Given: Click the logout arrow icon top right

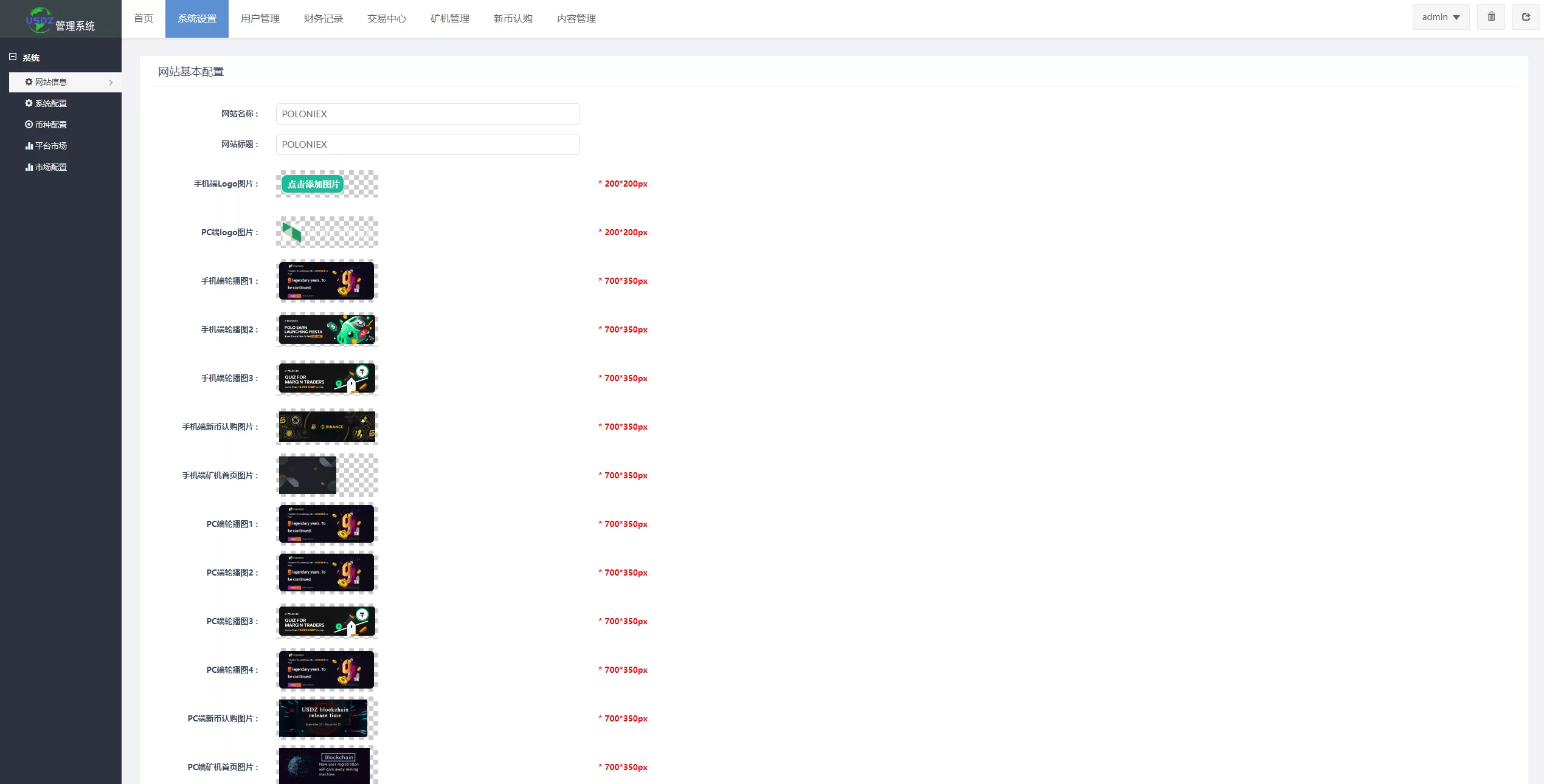Looking at the screenshot, I should pos(1526,17).
